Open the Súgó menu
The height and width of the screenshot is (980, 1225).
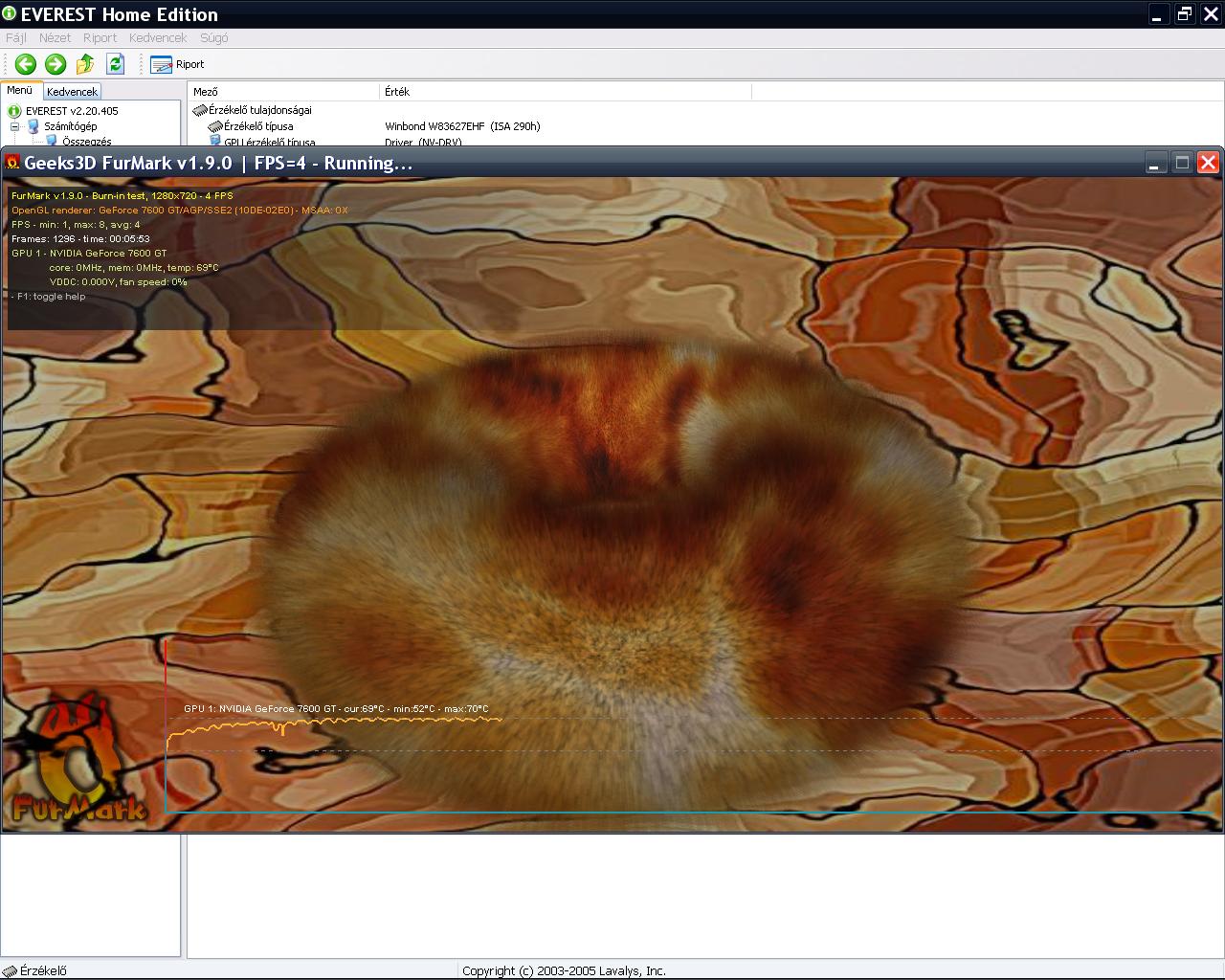[213, 38]
